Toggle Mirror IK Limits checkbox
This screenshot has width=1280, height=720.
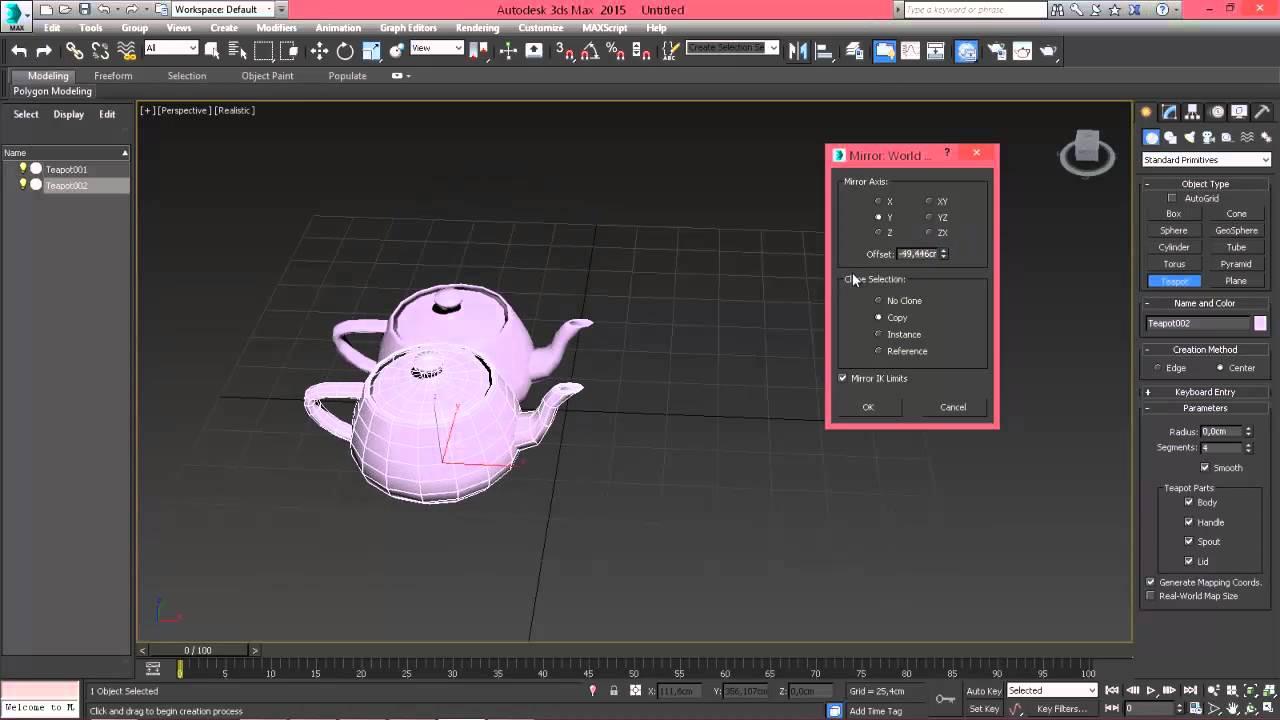843,379
